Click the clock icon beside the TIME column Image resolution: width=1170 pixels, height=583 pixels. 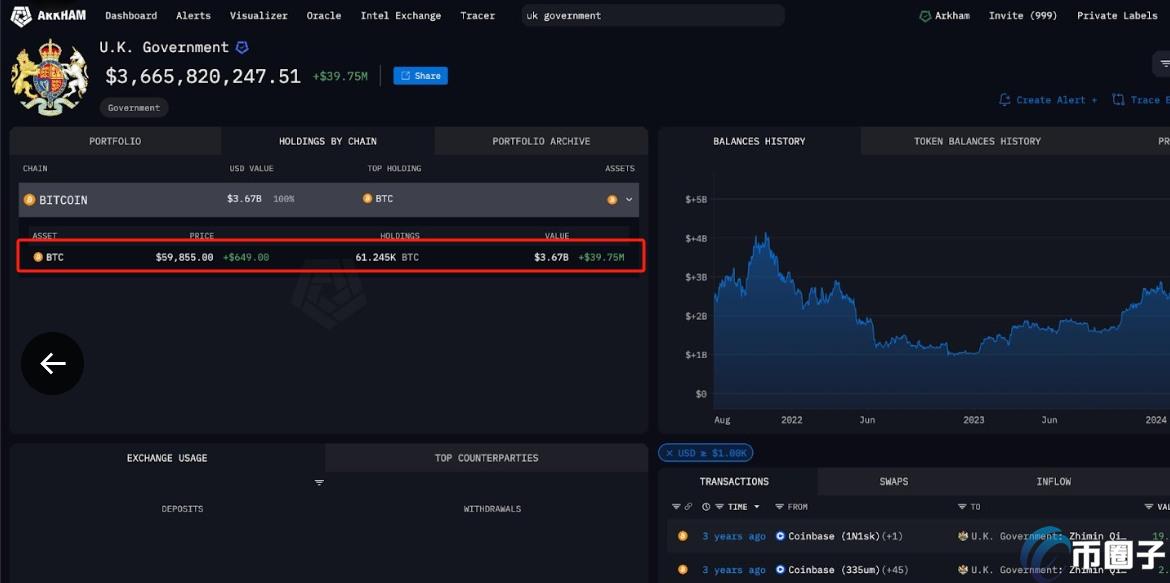click(706, 507)
